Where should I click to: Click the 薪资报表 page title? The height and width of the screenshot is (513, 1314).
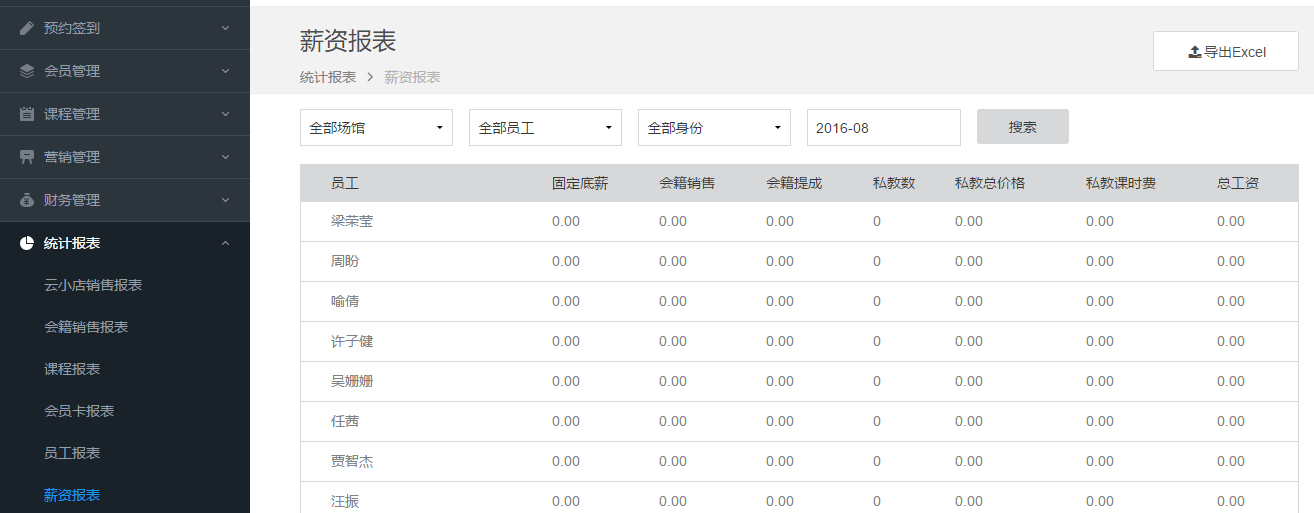[x=348, y=41]
